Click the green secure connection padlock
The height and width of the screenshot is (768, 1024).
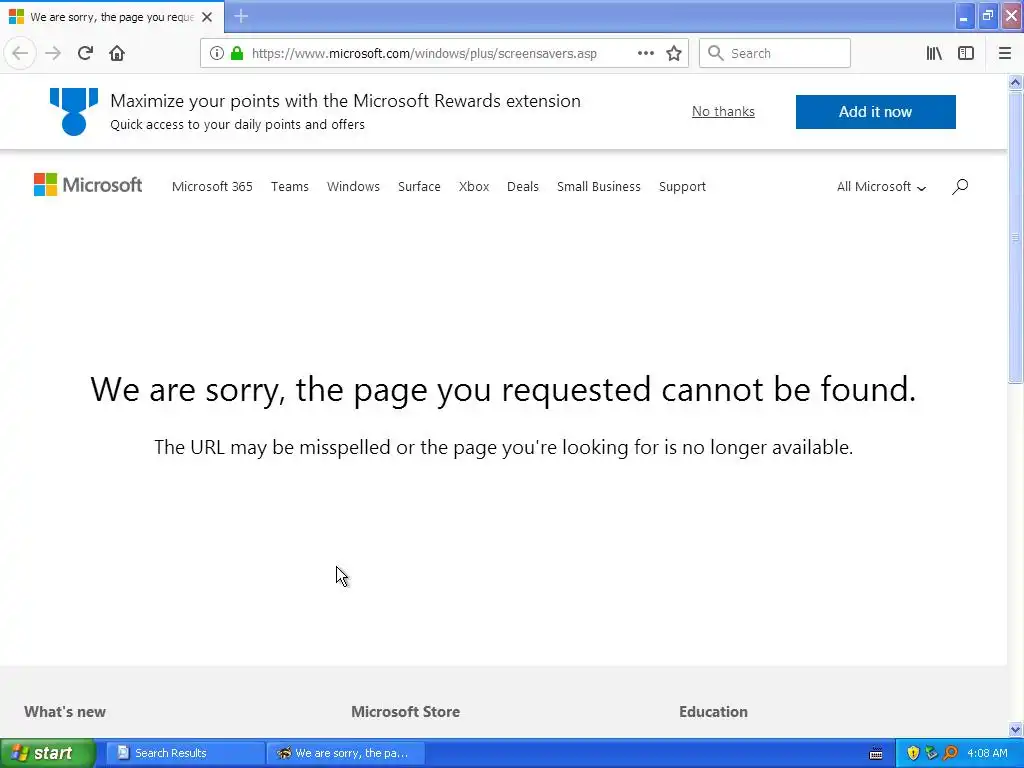click(236, 53)
